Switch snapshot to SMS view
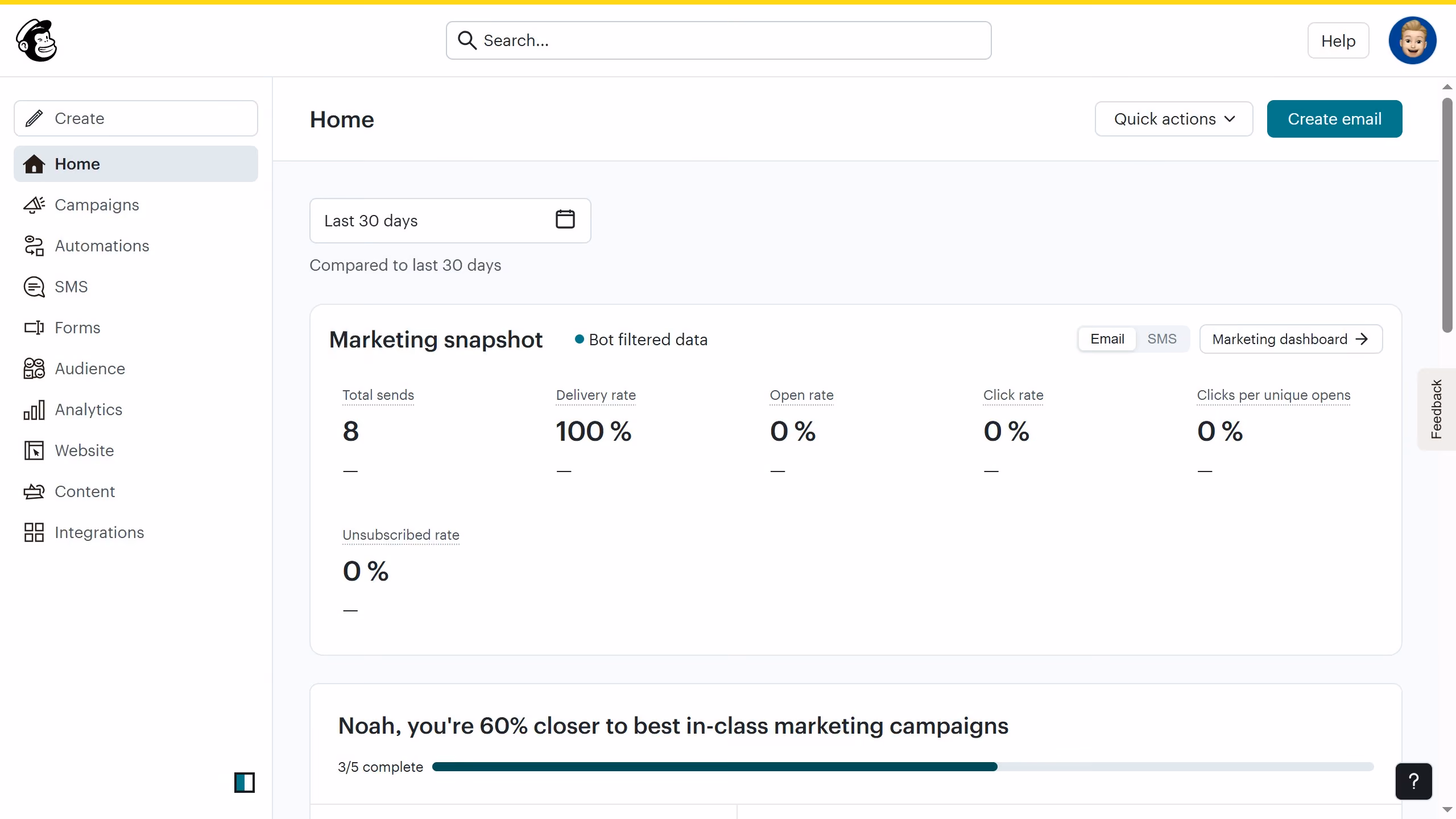The width and height of the screenshot is (1456, 819). click(x=1162, y=339)
